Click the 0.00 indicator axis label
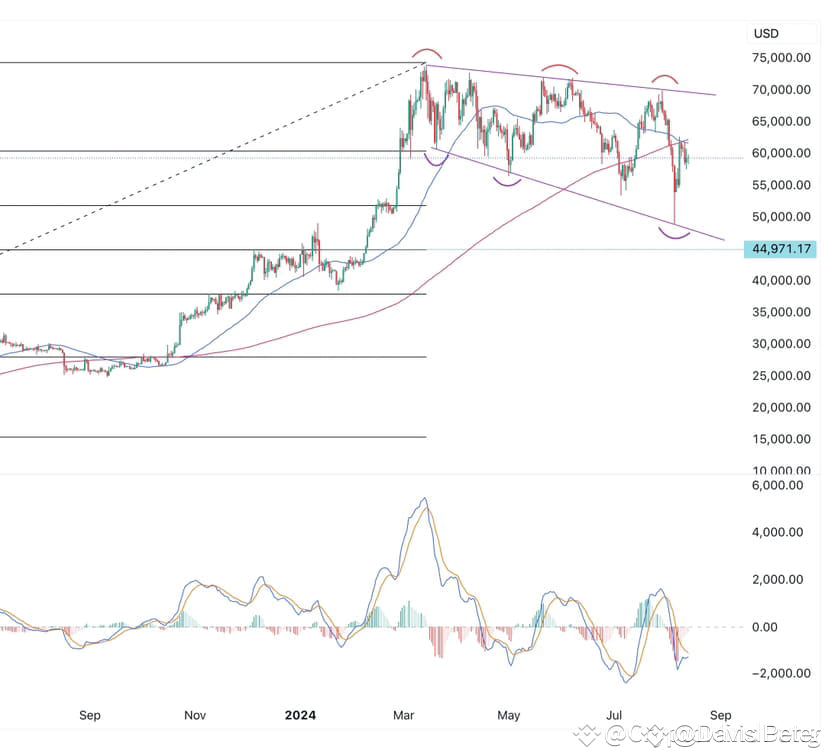The width and height of the screenshot is (828, 756). [x=765, y=627]
